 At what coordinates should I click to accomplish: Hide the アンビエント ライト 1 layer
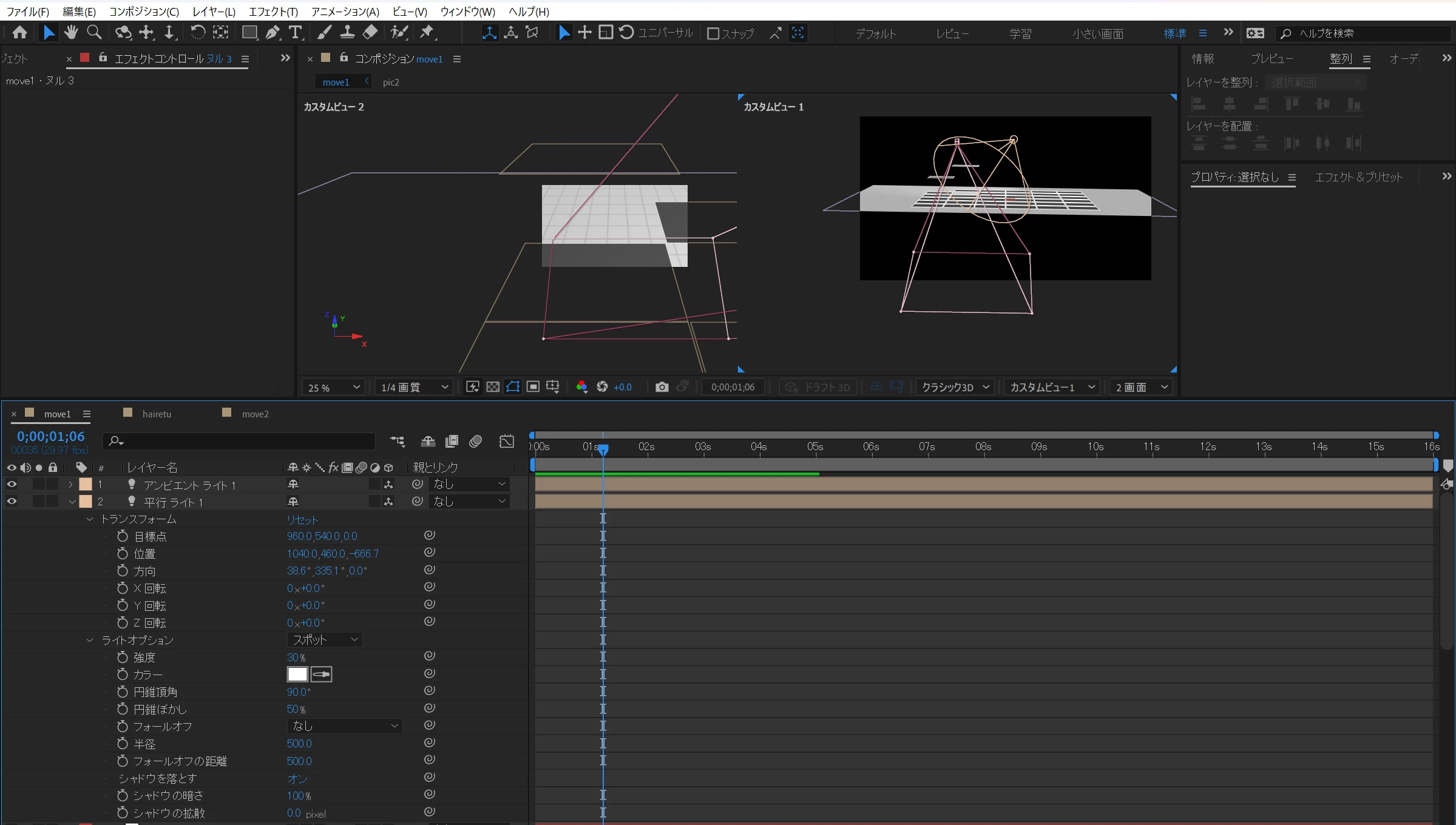click(x=12, y=484)
